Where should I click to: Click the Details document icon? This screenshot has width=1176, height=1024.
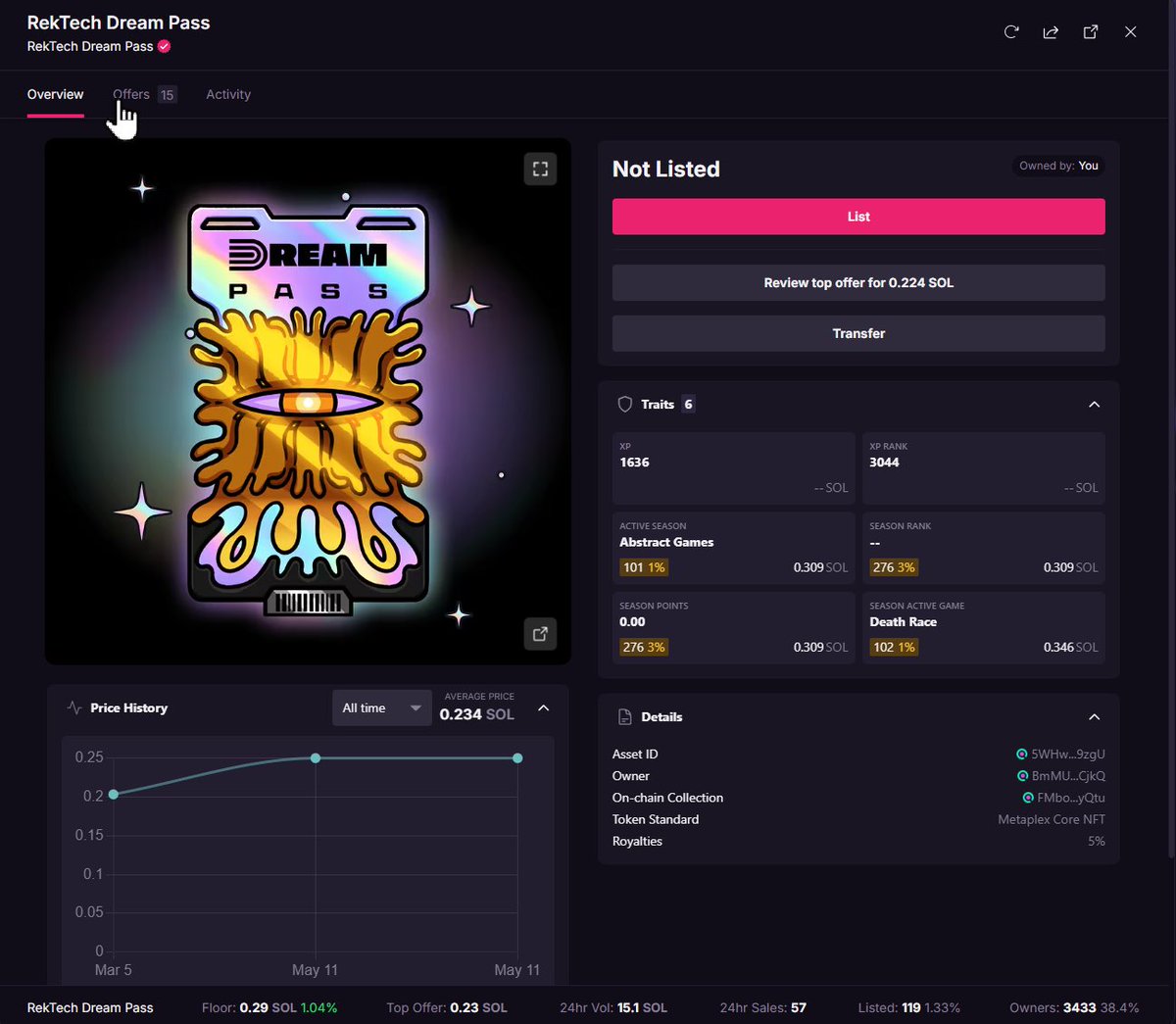click(x=624, y=716)
